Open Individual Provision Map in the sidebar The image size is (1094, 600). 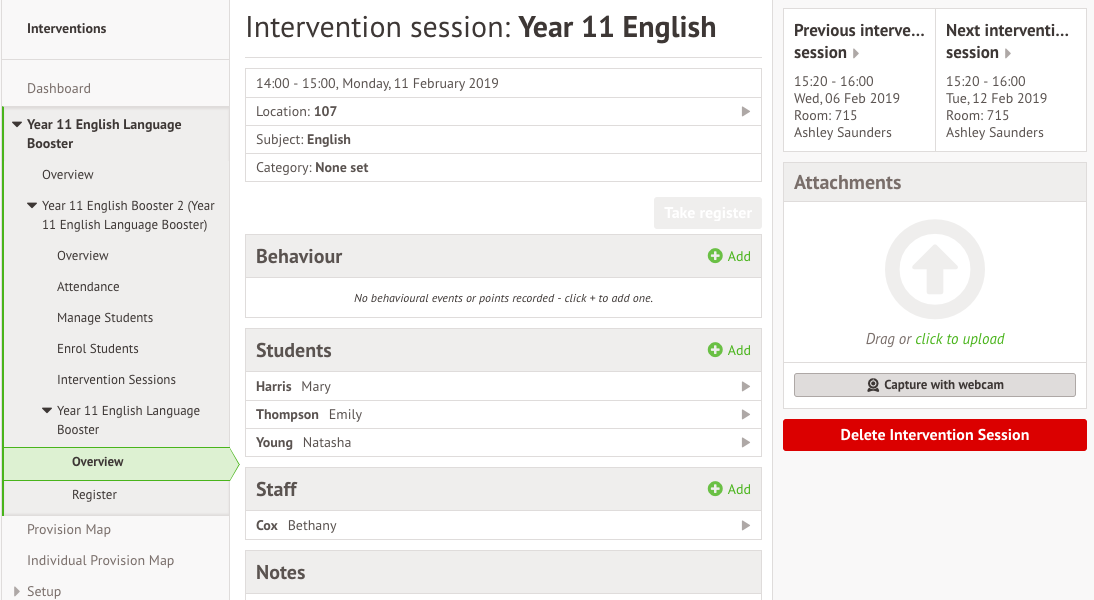pos(100,560)
